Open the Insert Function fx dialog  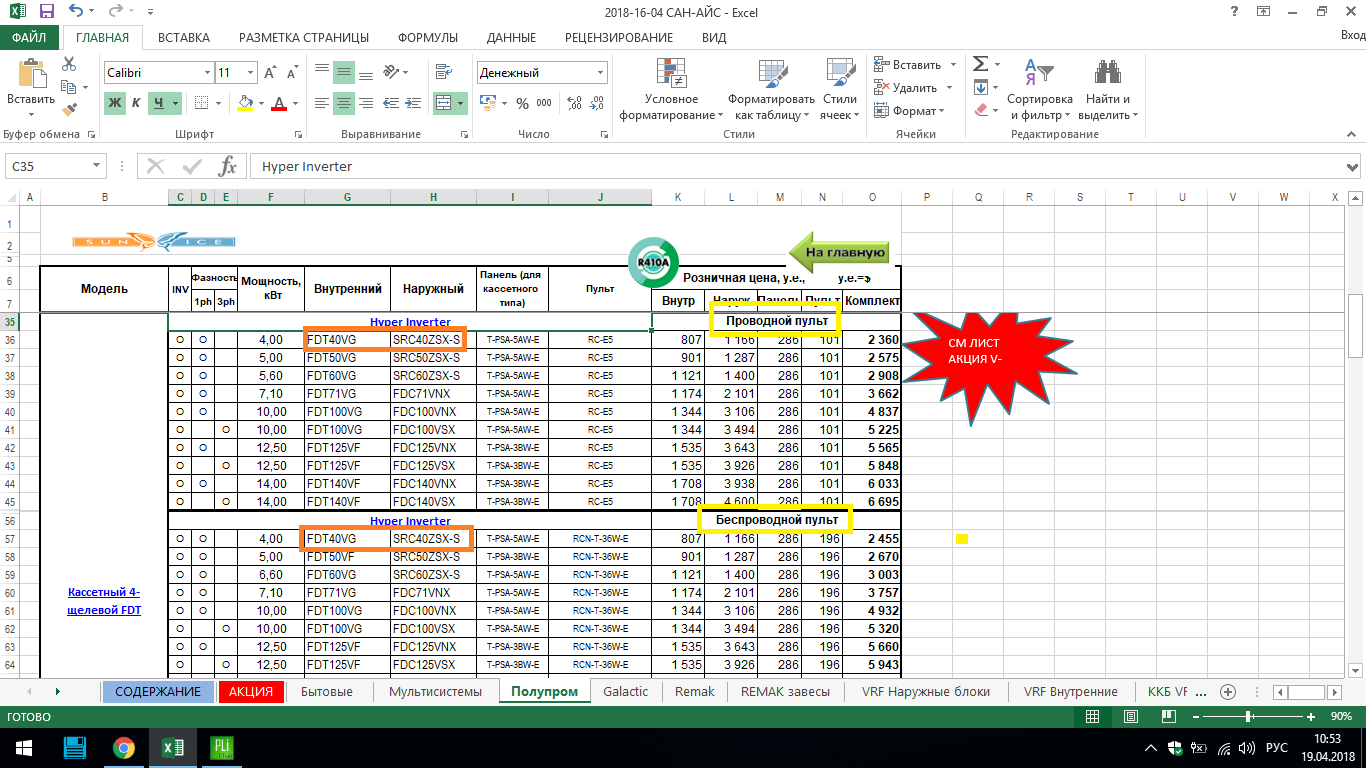point(227,166)
